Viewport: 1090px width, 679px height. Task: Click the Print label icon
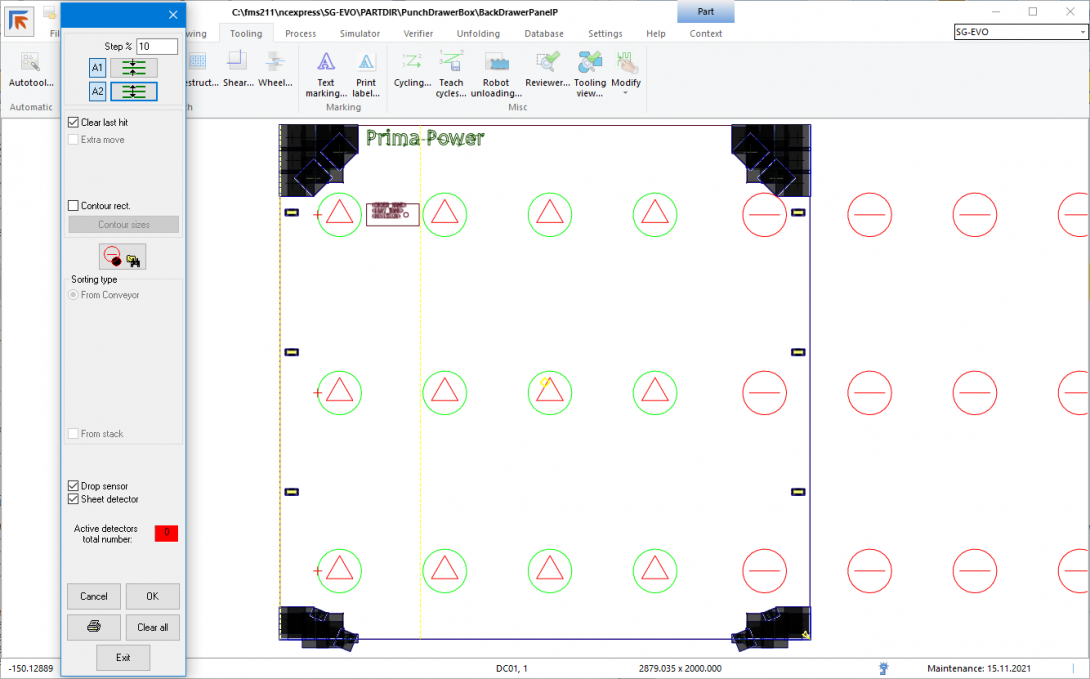click(366, 72)
